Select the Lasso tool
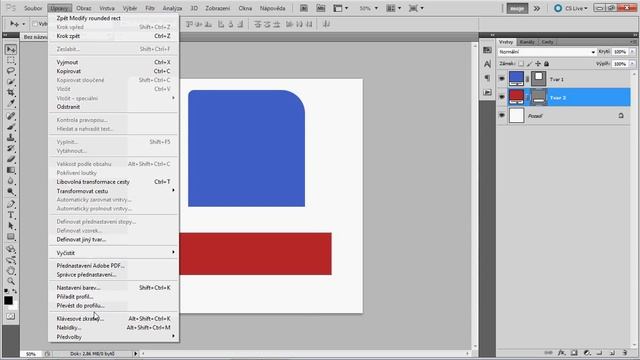 (11, 71)
